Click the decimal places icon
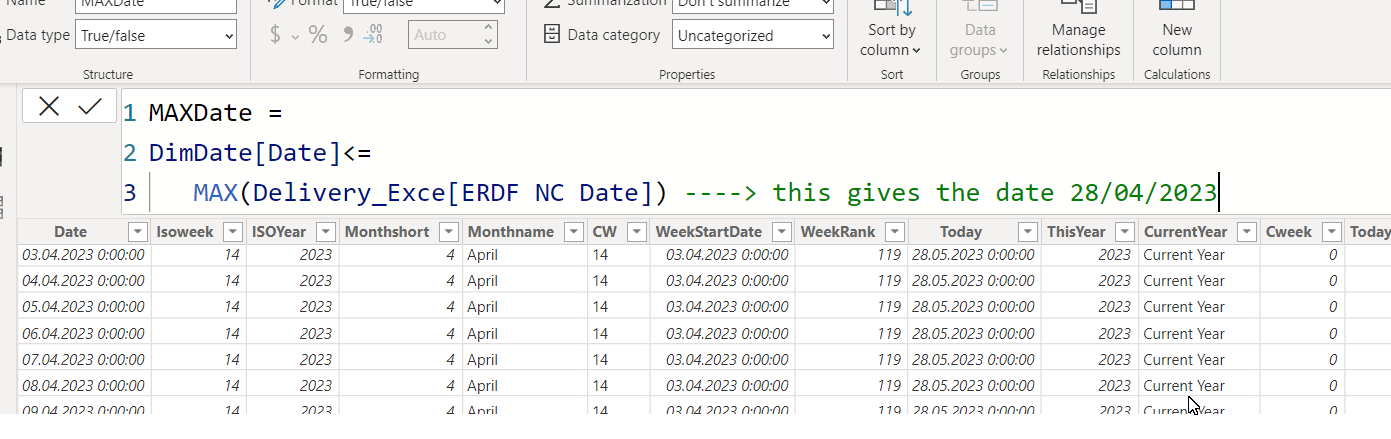Viewport: 1391px width, 439px height. tap(373, 35)
